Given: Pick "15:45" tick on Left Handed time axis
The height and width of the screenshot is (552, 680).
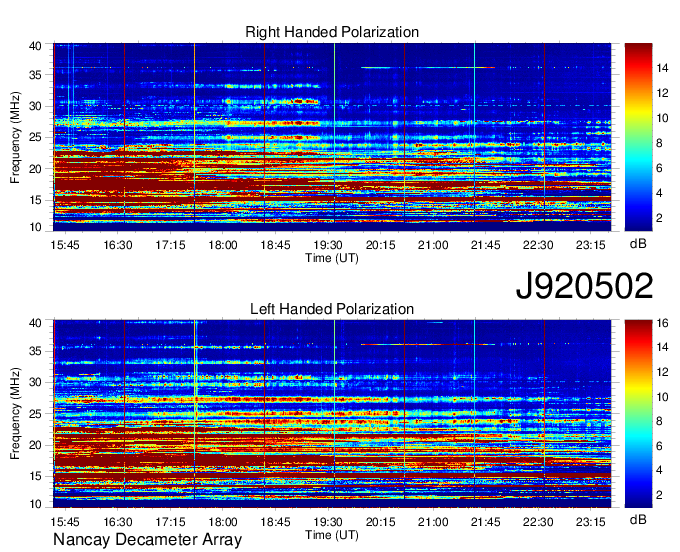Looking at the screenshot, I should [x=65, y=522].
